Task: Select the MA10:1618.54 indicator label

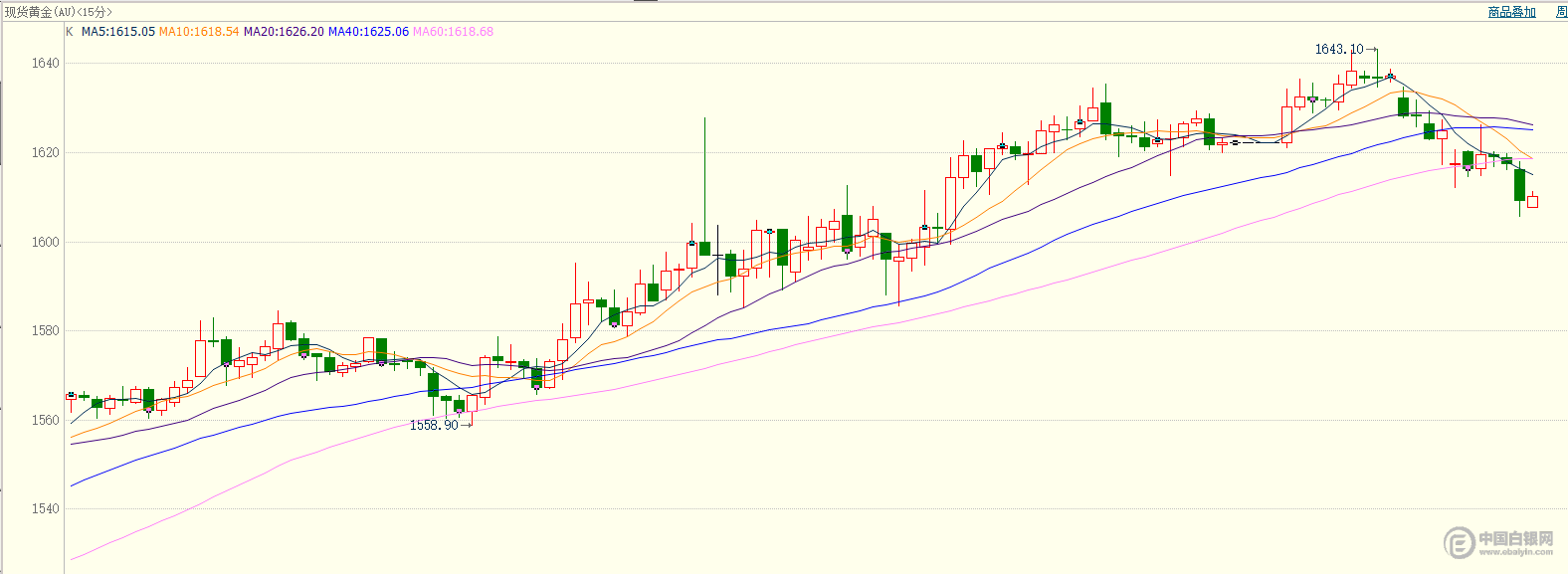Action: tap(199, 32)
